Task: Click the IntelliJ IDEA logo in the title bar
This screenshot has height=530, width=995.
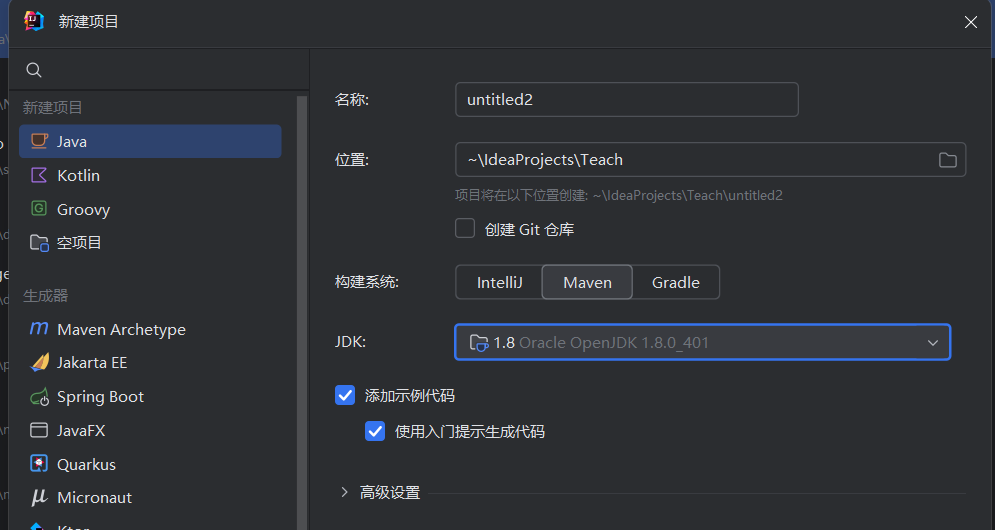Action: point(34,21)
